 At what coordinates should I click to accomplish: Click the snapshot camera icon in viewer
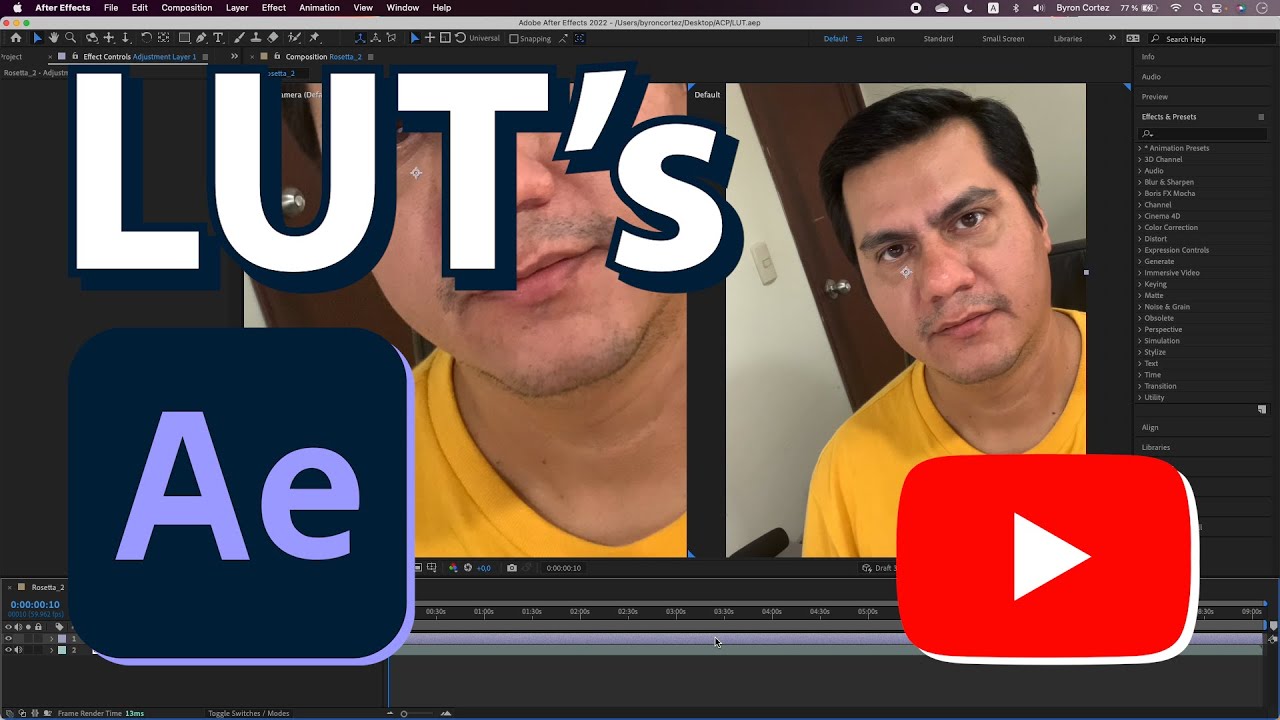pyautogui.click(x=512, y=568)
